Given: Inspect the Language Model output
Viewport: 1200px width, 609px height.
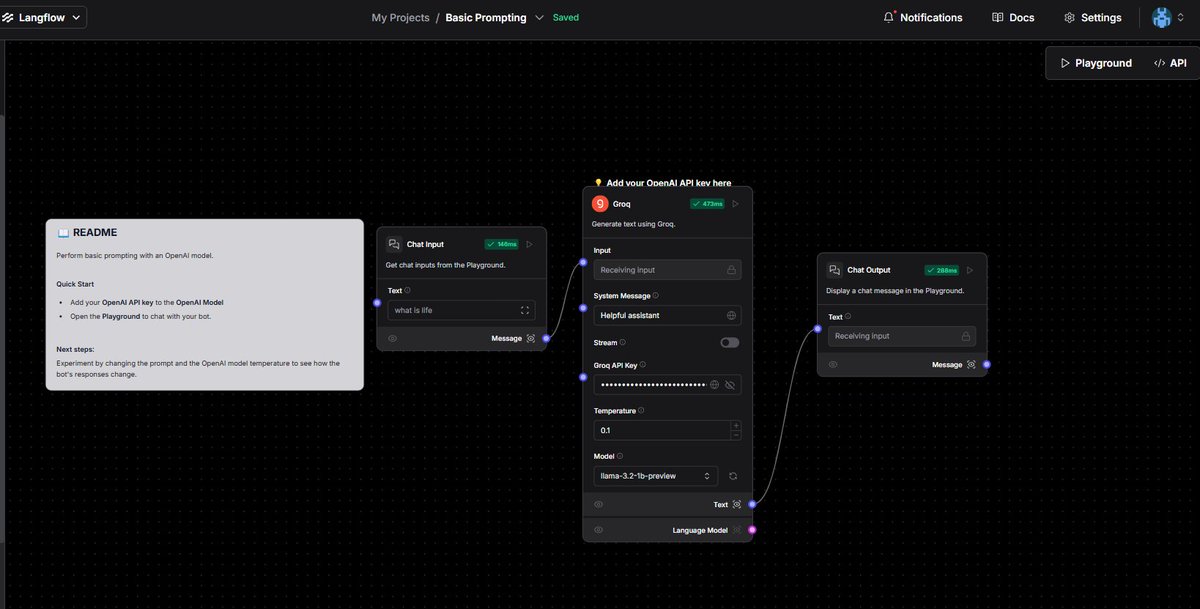Looking at the screenshot, I should pyautogui.click(x=737, y=530).
